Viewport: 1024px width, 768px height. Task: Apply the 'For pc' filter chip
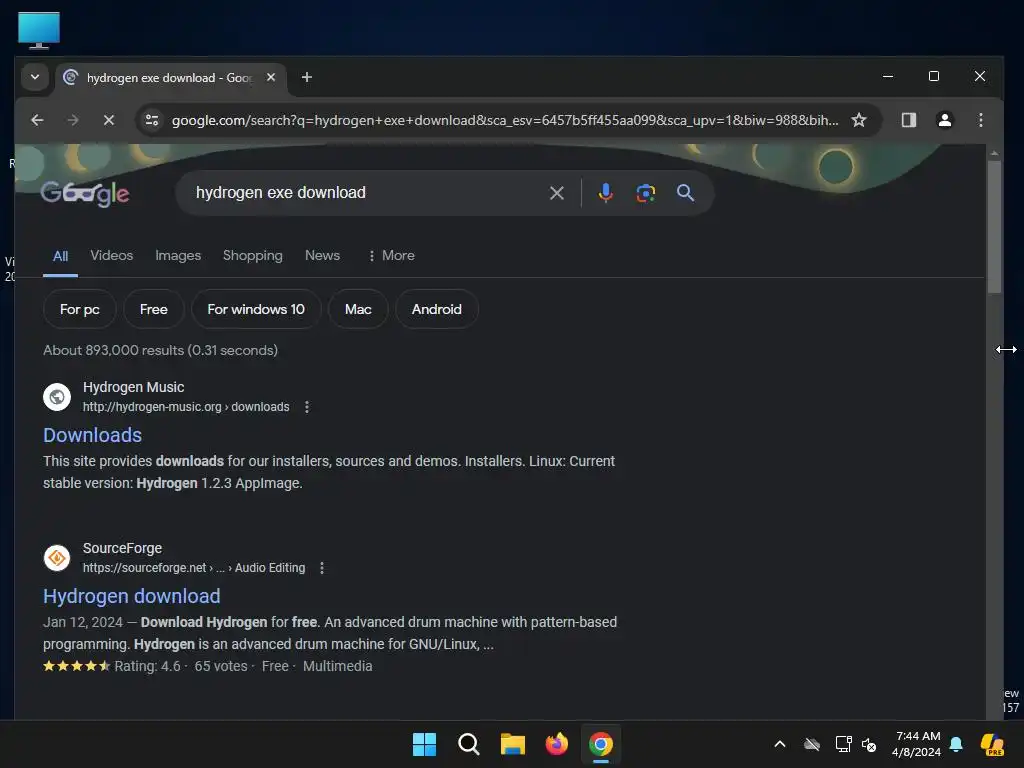[80, 310]
